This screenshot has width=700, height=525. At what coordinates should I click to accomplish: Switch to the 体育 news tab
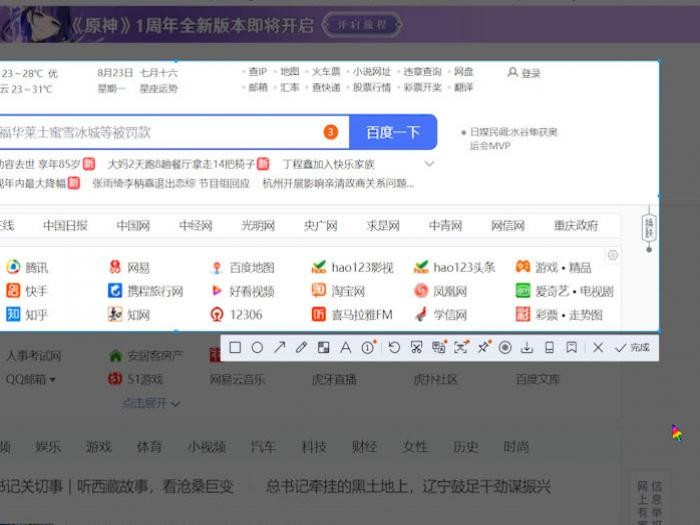pos(149,446)
